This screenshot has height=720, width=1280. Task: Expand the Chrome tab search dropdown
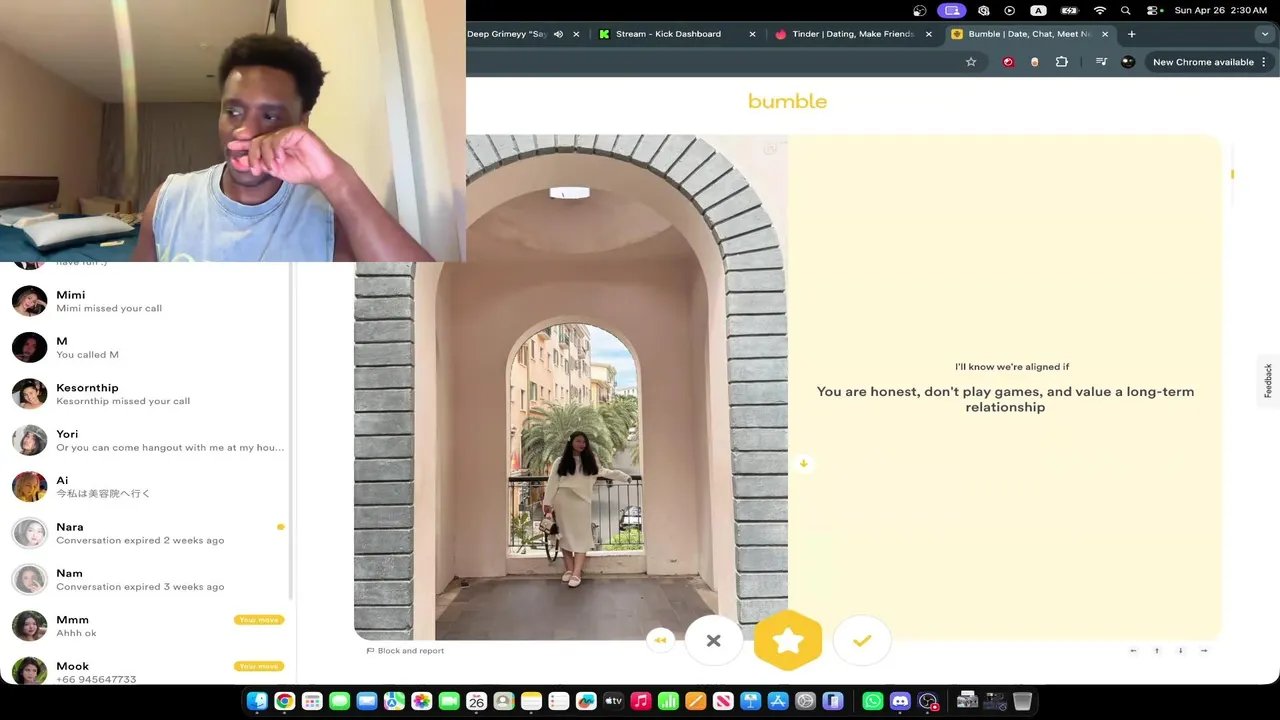[1264, 34]
